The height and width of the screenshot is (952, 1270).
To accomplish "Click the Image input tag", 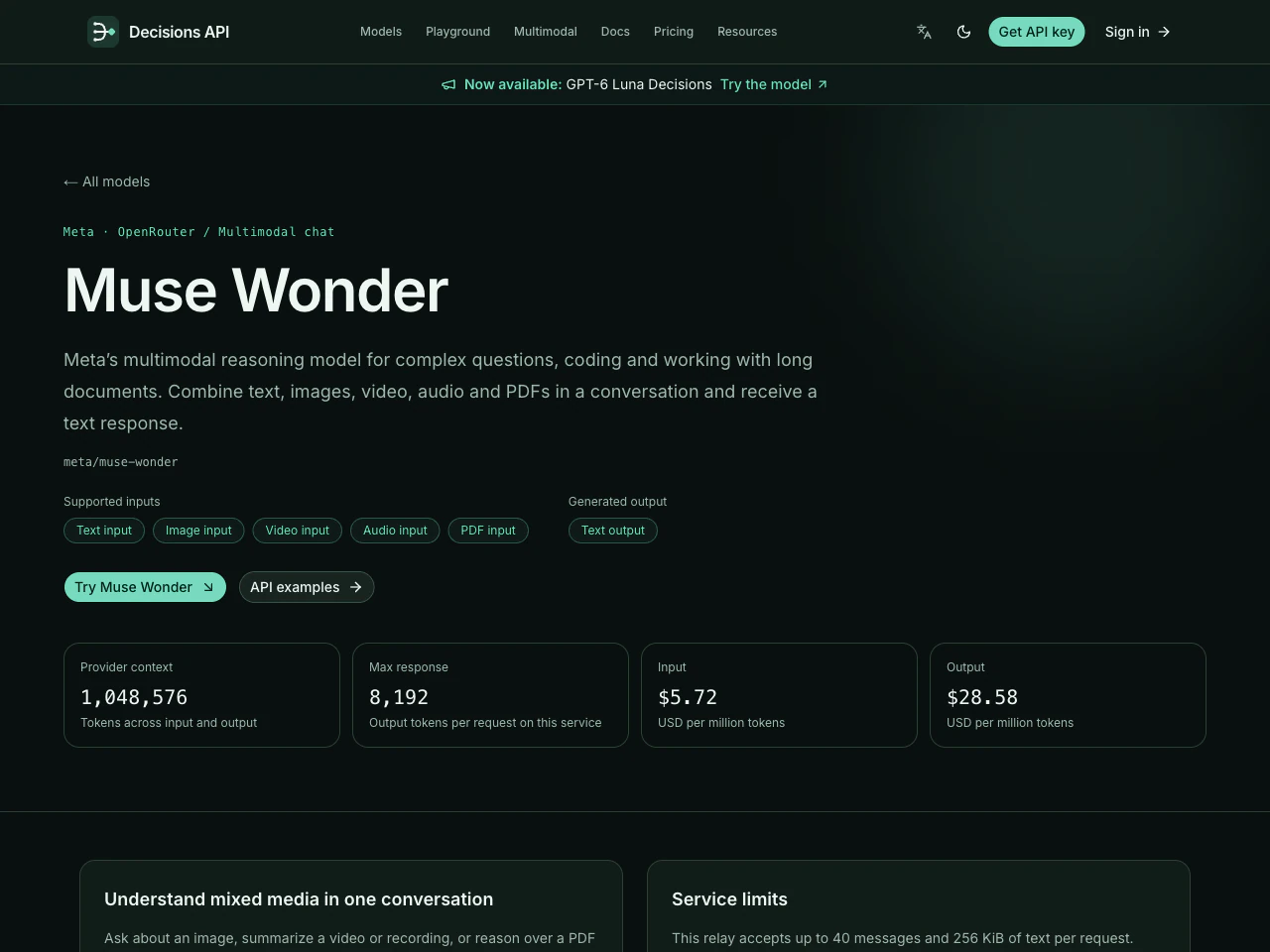I will coord(198,531).
